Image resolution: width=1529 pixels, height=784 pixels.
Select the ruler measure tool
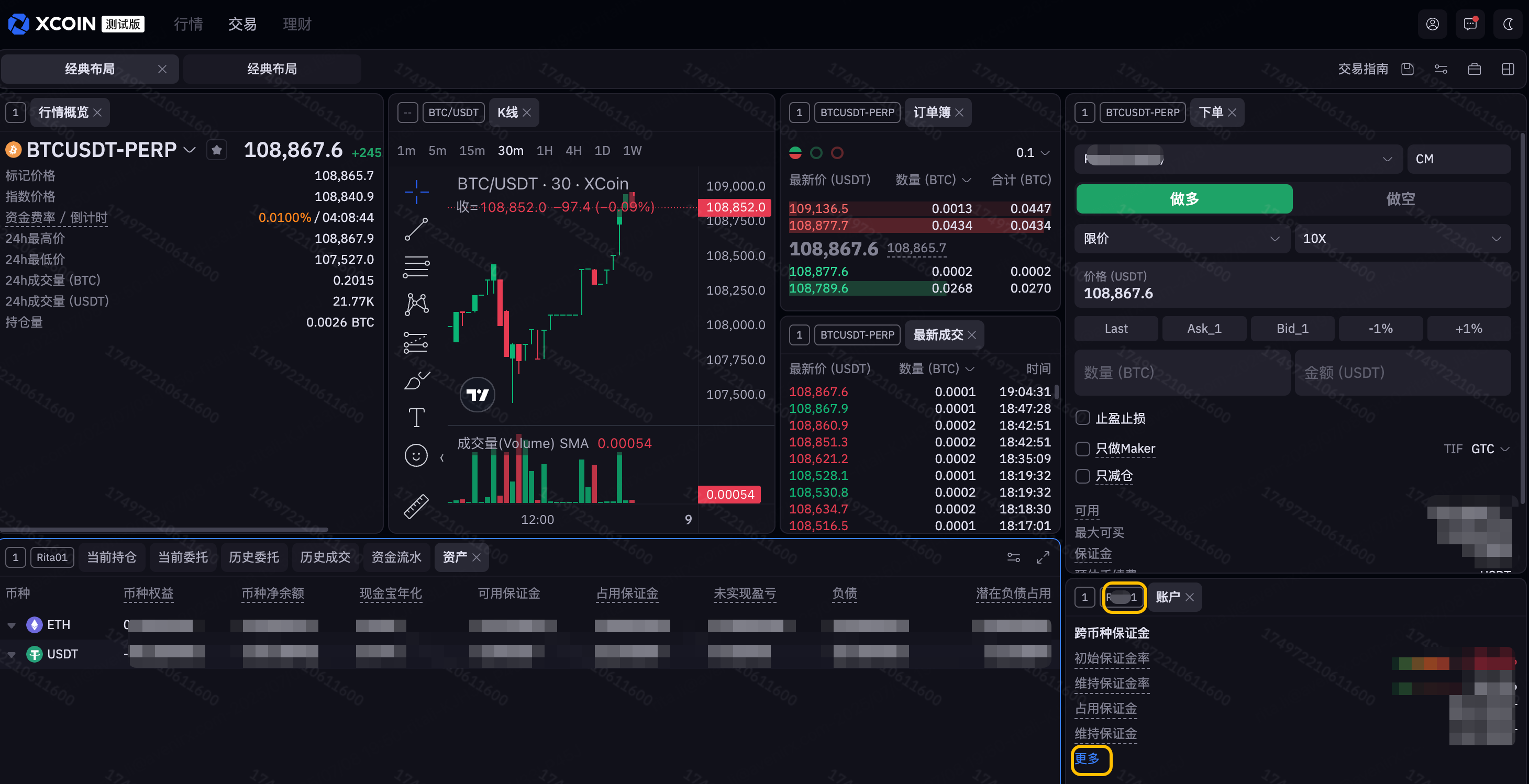[x=416, y=506]
